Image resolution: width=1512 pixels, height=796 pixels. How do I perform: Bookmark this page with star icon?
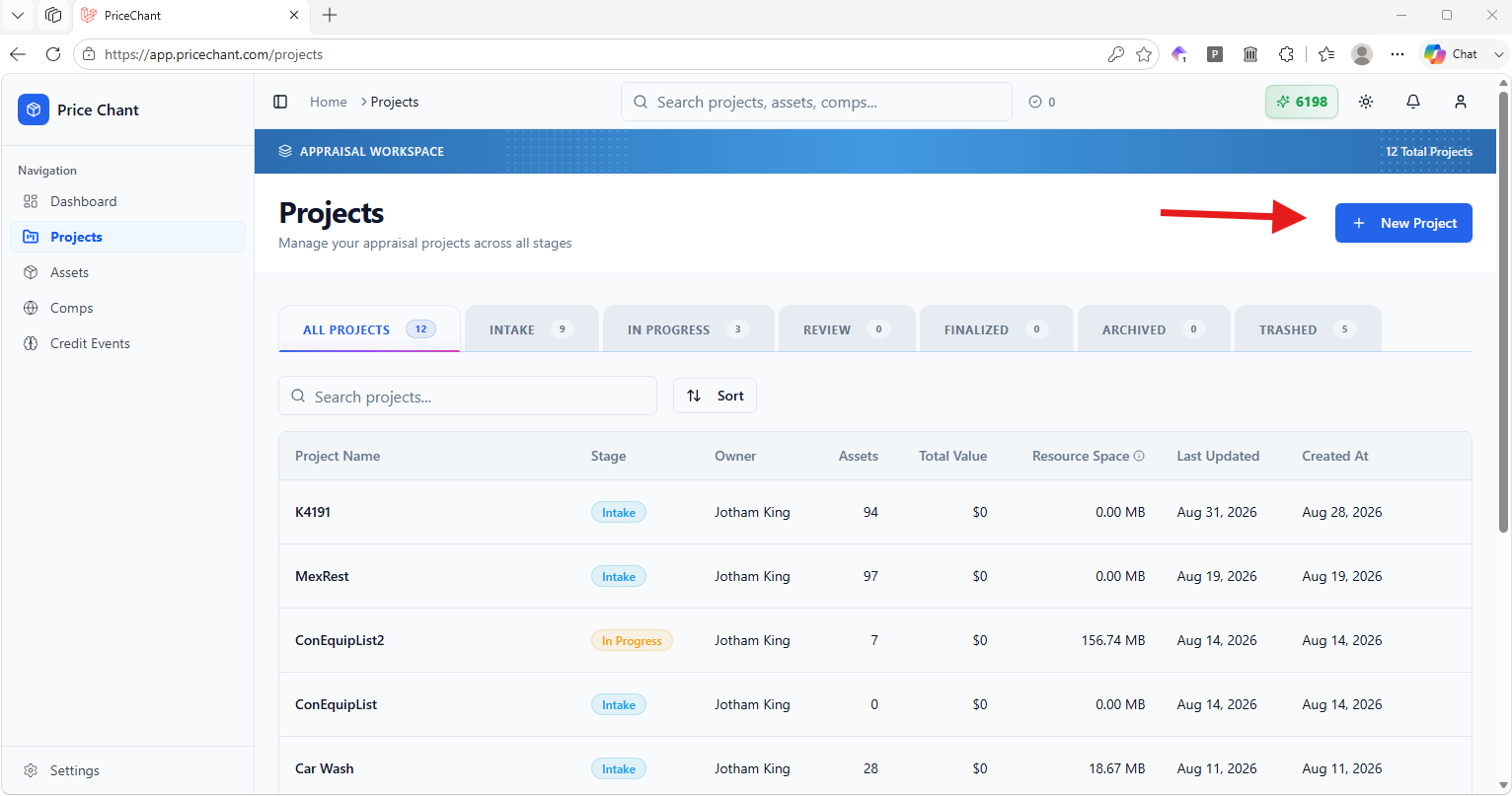[1144, 54]
